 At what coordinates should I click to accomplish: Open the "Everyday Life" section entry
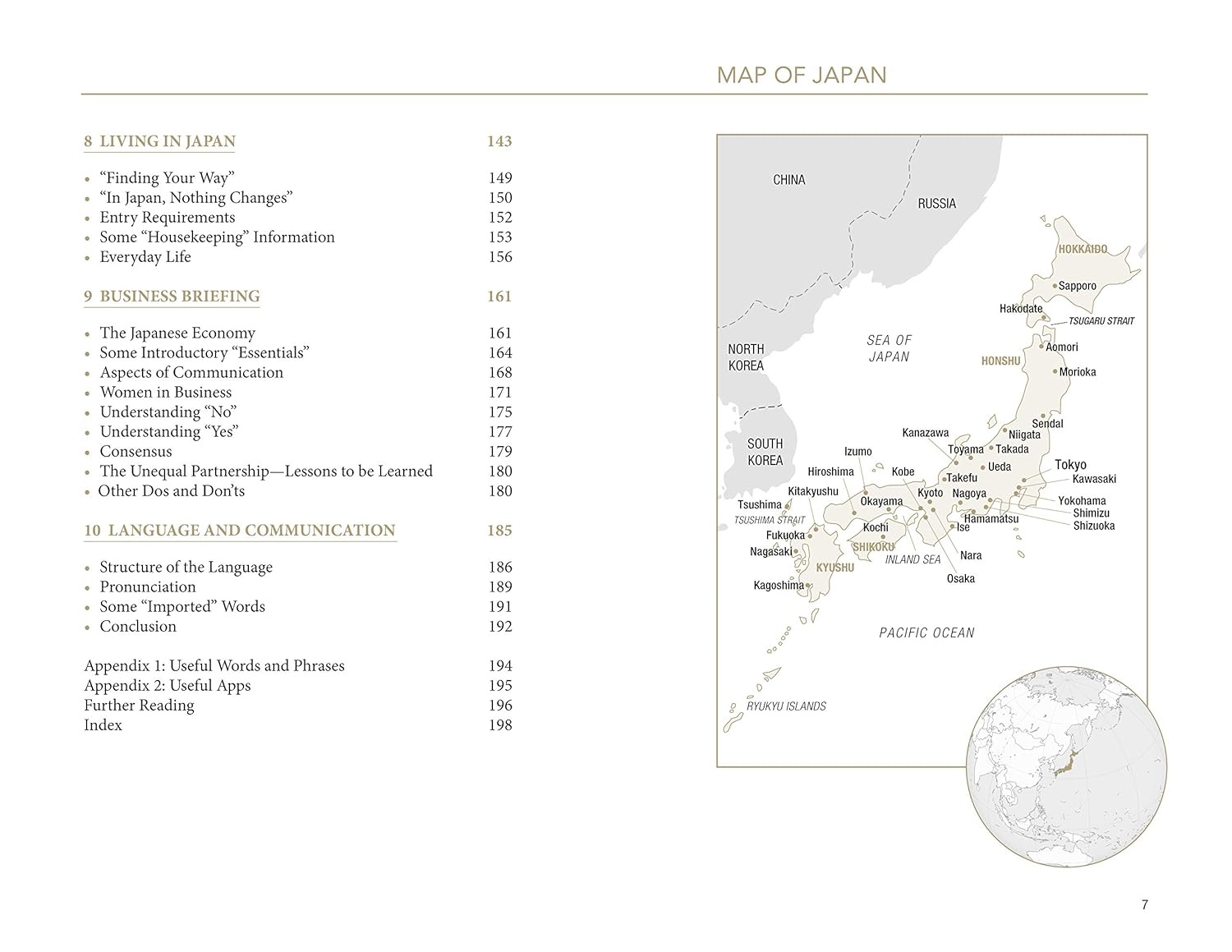click(145, 256)
